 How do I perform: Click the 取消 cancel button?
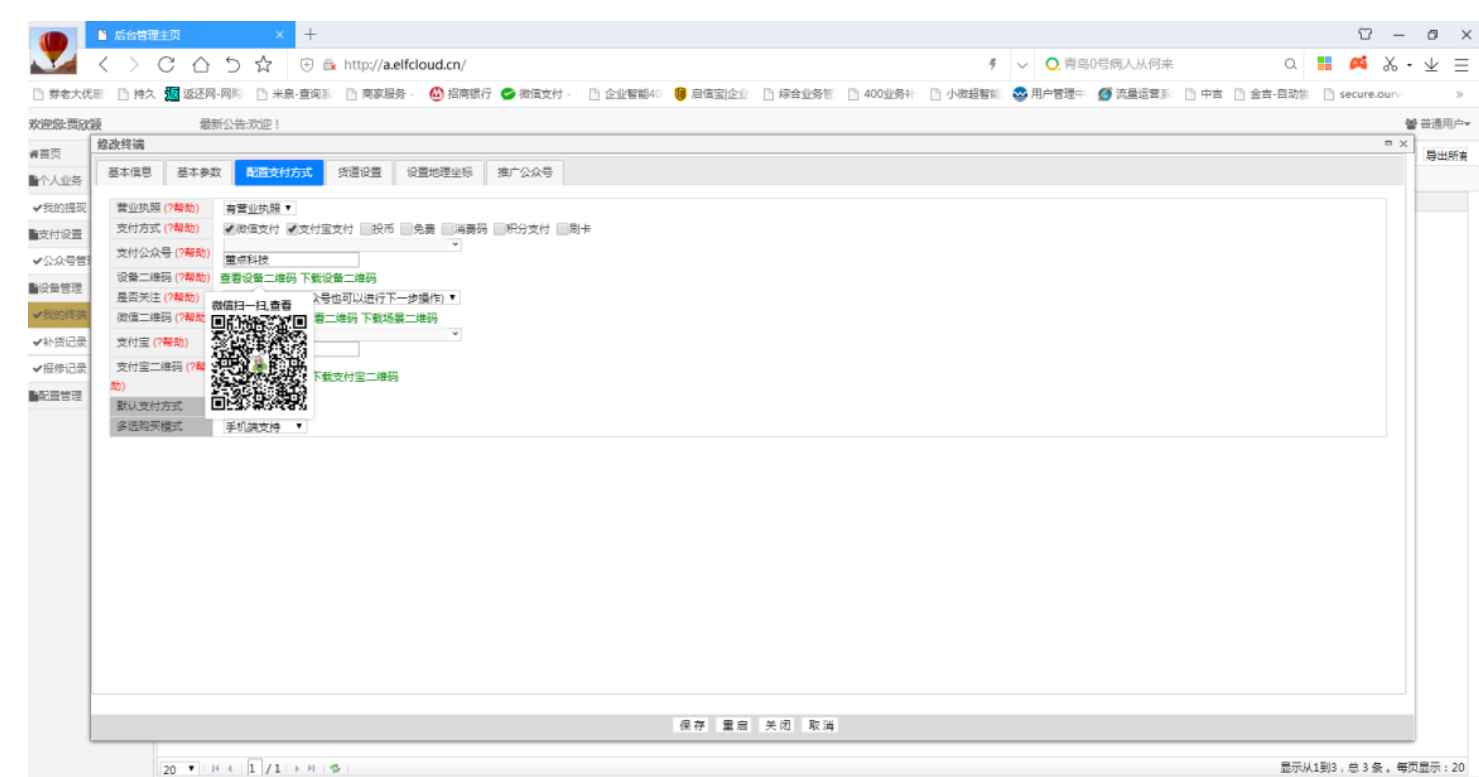coord(821,725)
